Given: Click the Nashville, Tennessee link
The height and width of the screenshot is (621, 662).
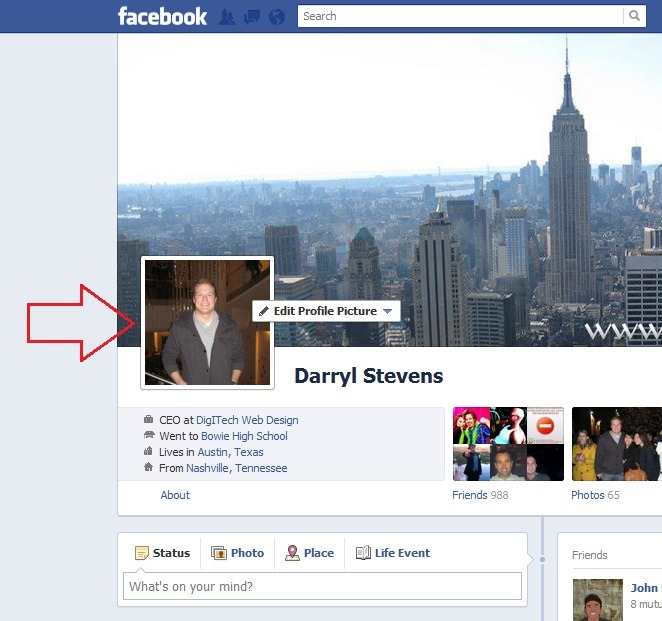Looking at the screenshot, I should [x=236, y=468].
